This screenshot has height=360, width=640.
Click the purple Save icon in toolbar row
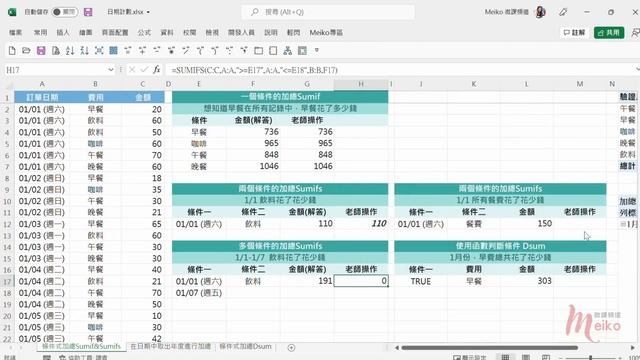(41, 51)
